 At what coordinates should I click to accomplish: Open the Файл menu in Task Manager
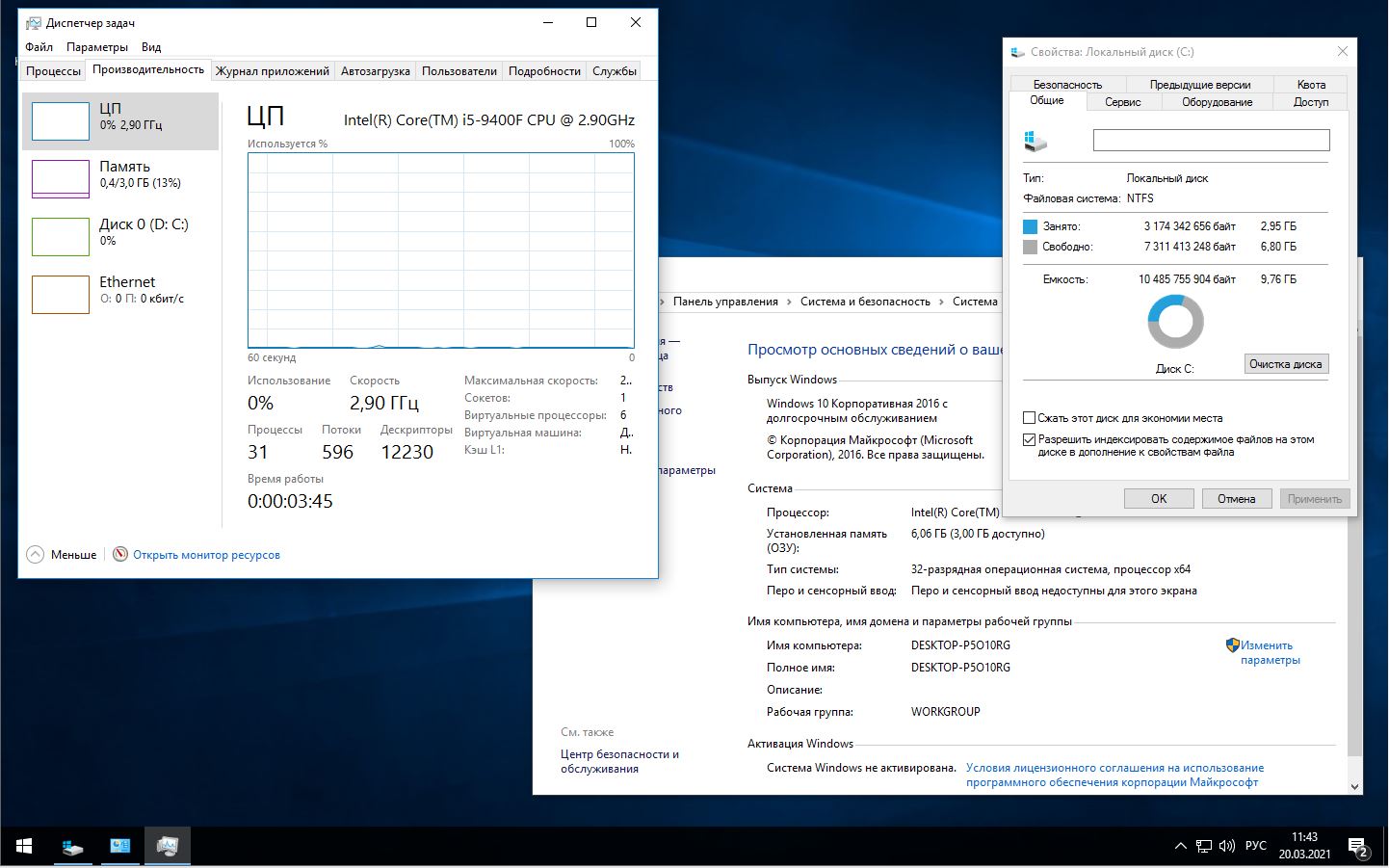(x=39, y=46)
